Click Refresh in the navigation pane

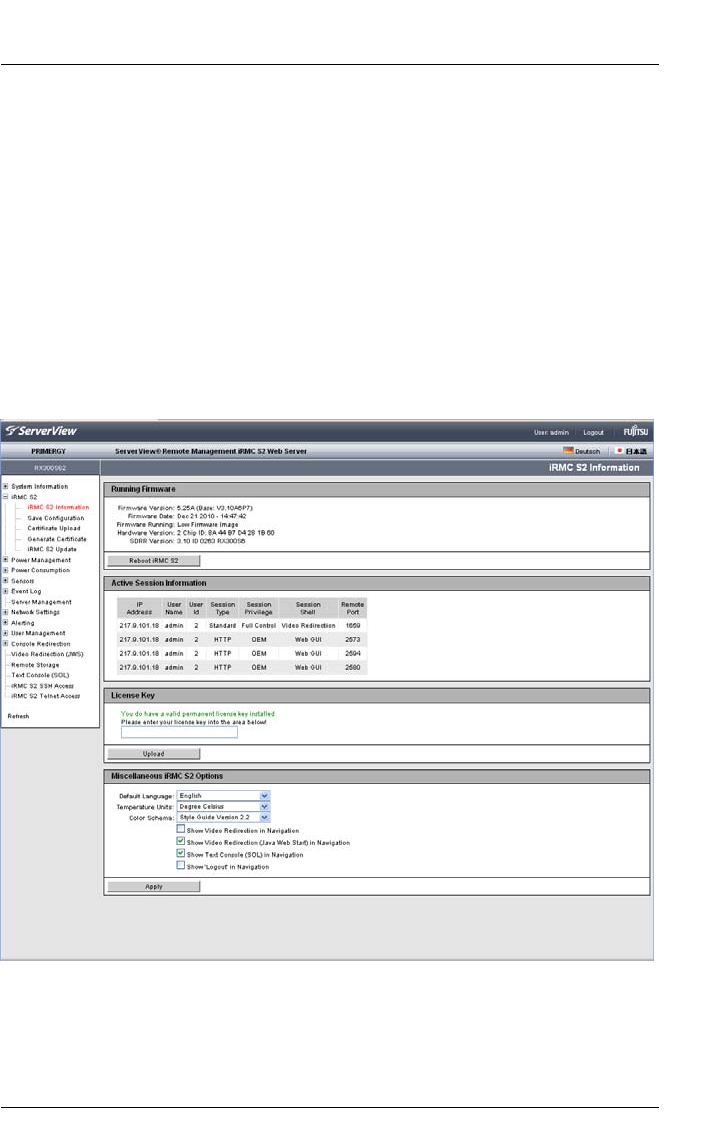18,716
